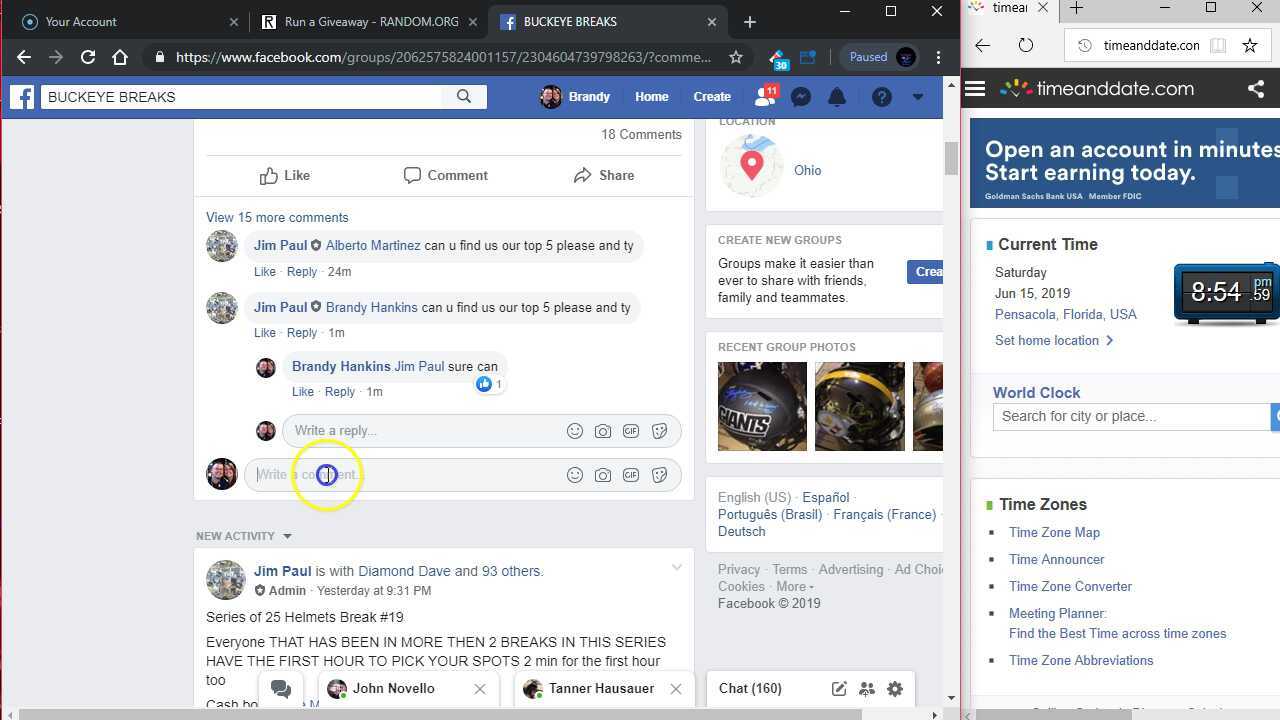Open chat settings gear icon
1280x720 pixels.
click(x=895, y=689)
